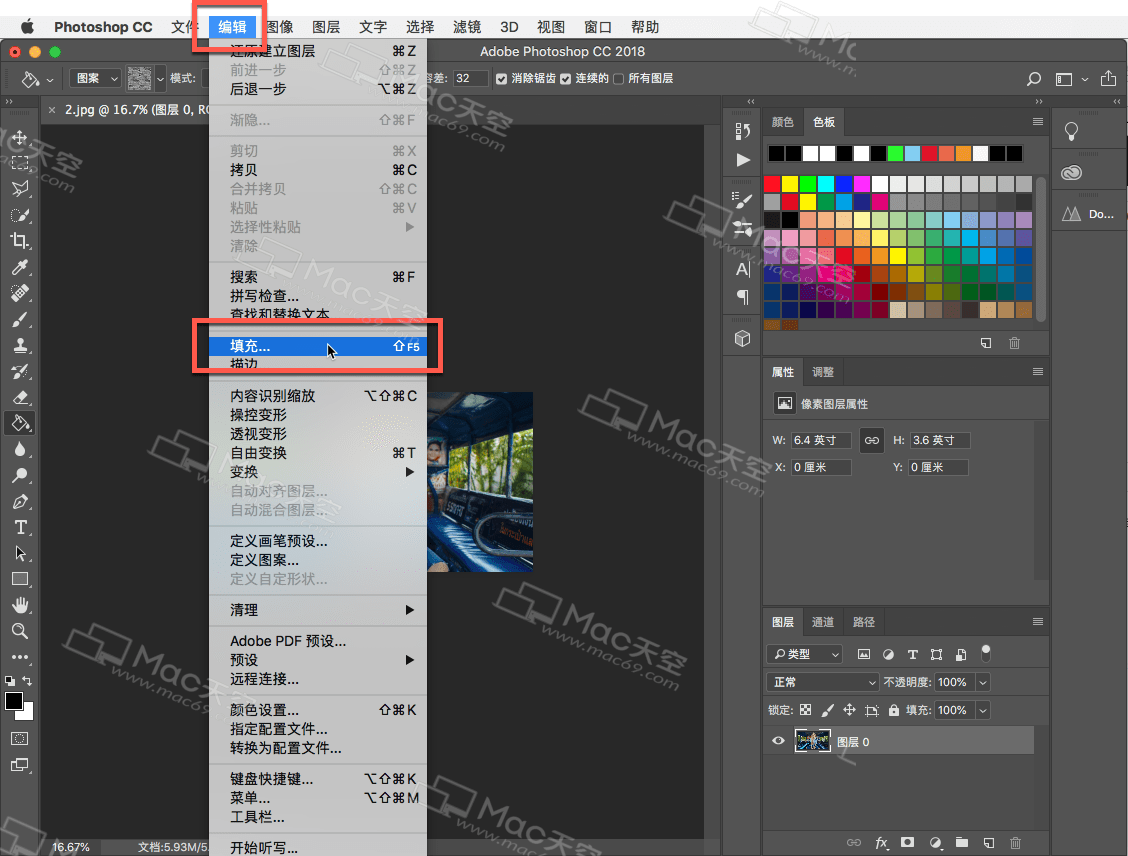Screen dimensions: 1128x856
Task: Select the Paint Bucket tool
Action: (x=20, y=423)
